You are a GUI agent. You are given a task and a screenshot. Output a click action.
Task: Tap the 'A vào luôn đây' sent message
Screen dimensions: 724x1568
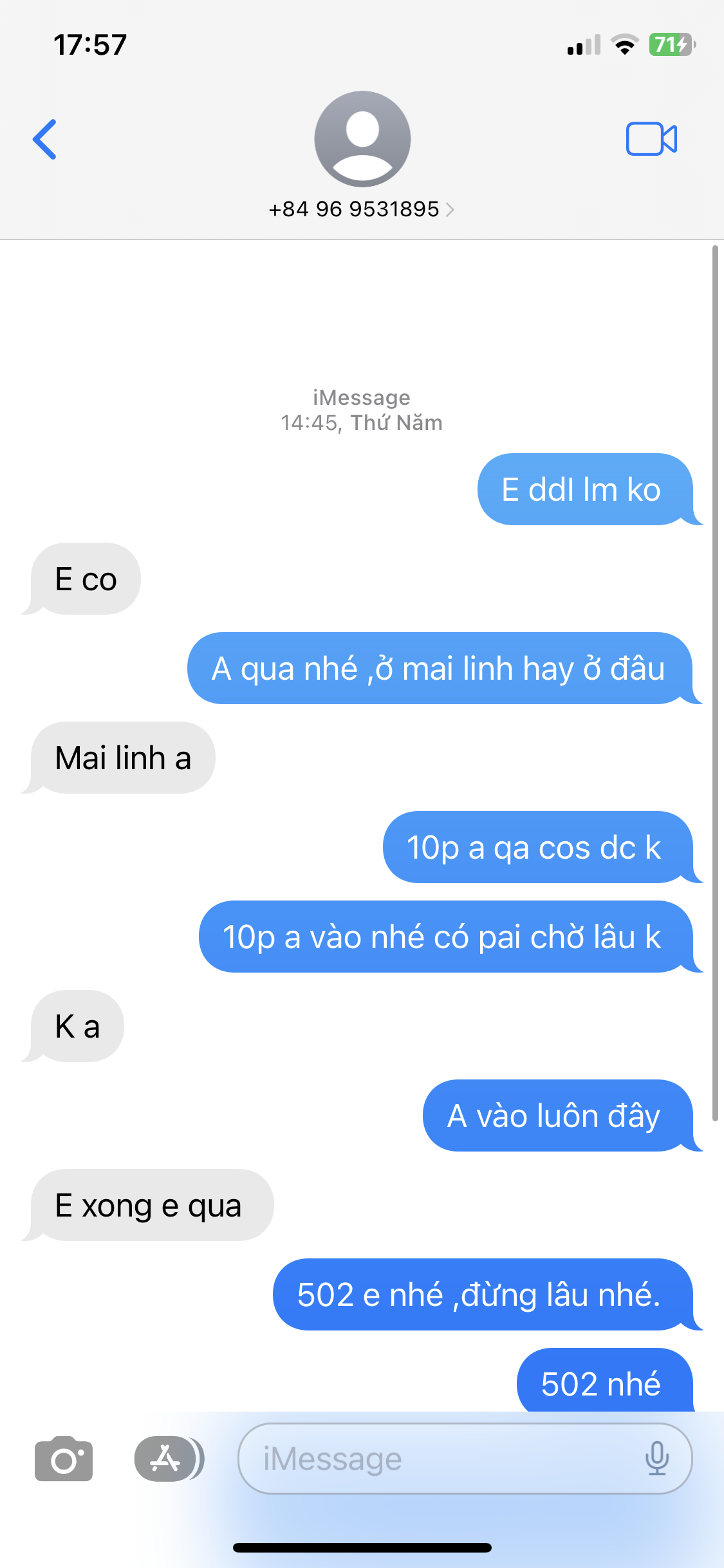point(558,1115)
